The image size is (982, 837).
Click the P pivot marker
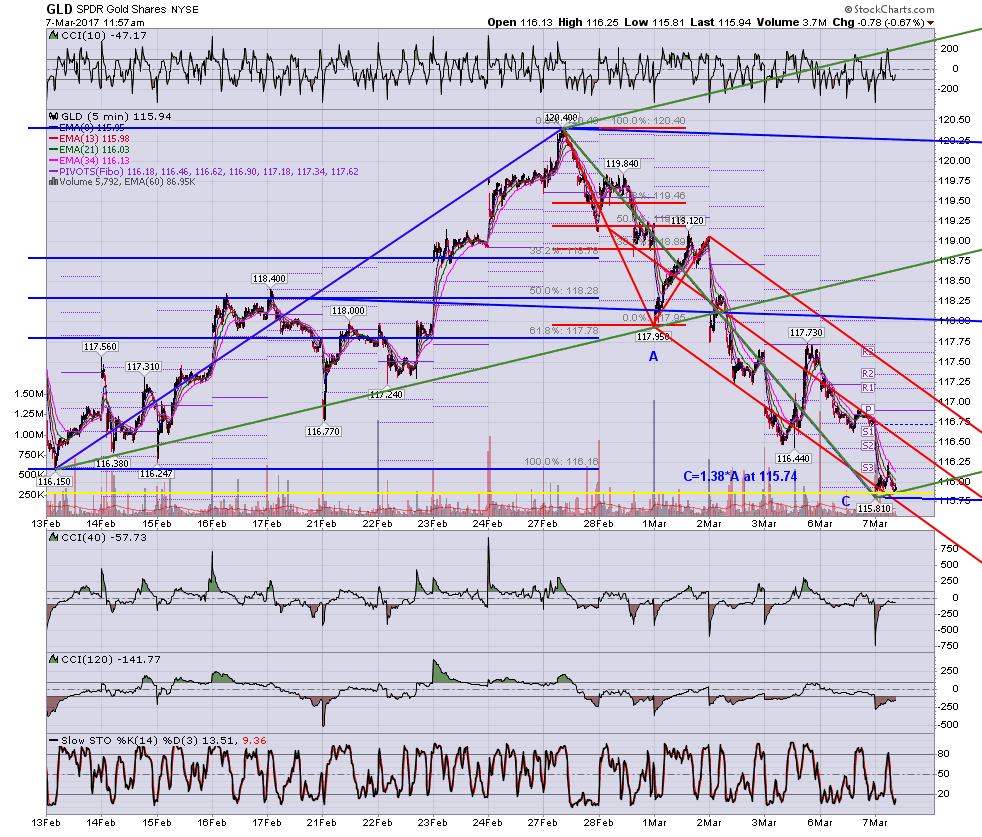[868, 410]
